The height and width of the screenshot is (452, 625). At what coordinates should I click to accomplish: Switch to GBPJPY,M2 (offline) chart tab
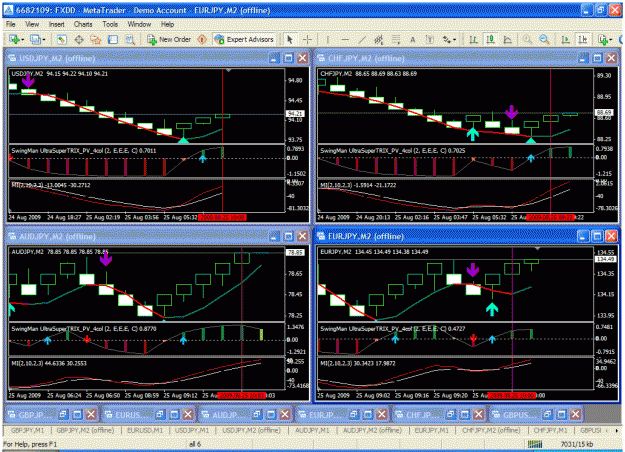85,430
